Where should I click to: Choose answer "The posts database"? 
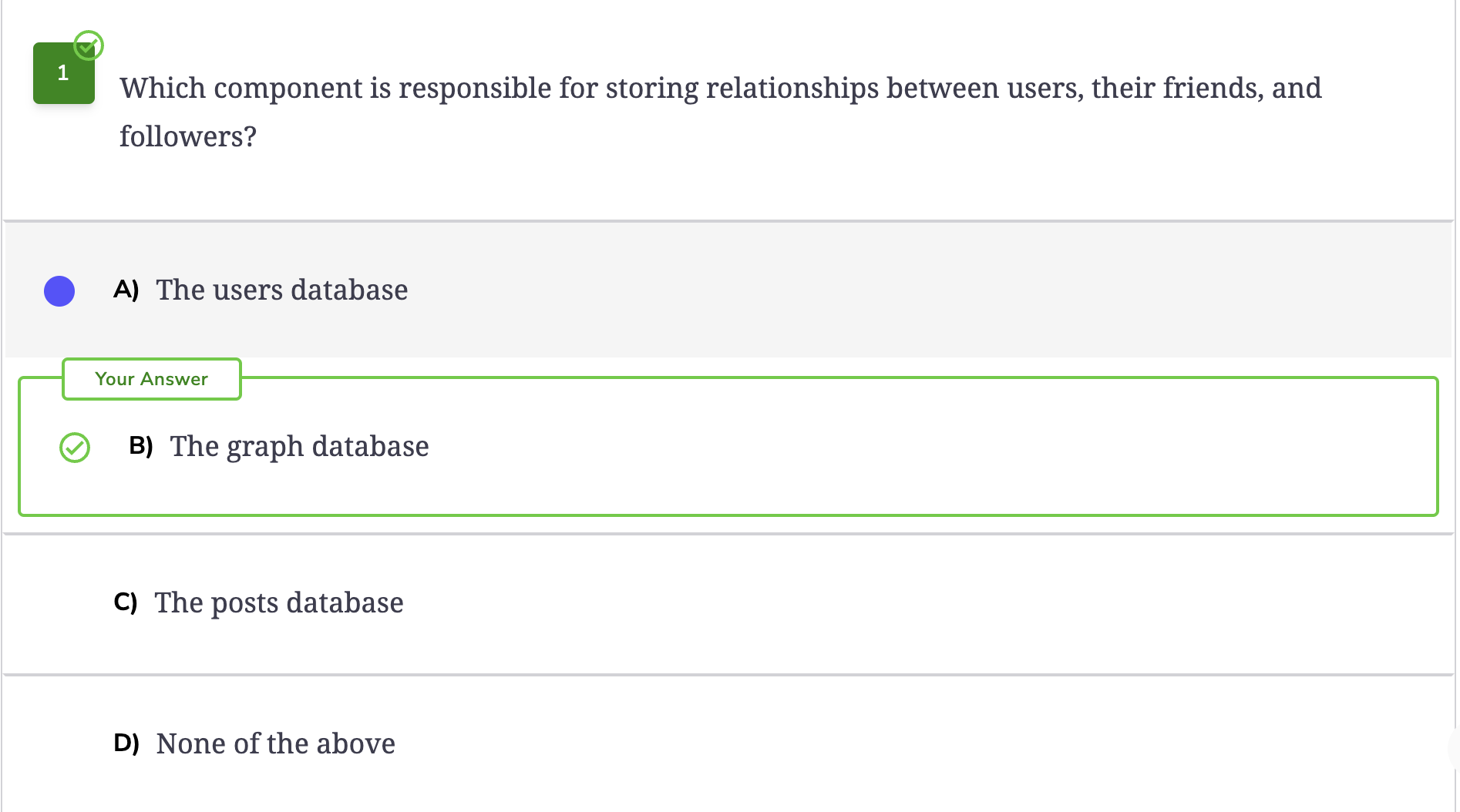point(279,603)
